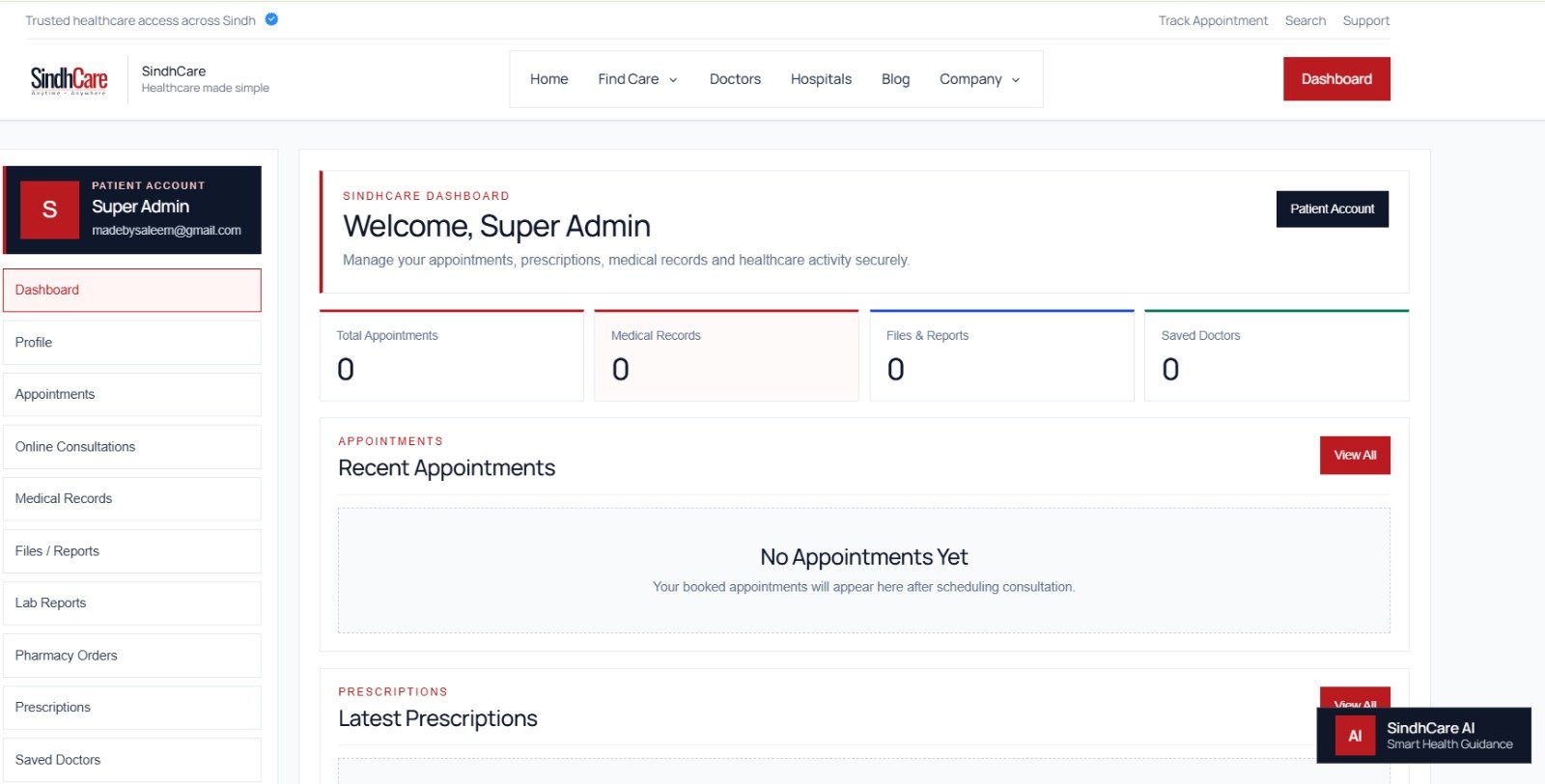Open Medical Records in the sidebar
Viewport: 1545px width, 784px height.
pyautogui.click(x=132, y=498)
